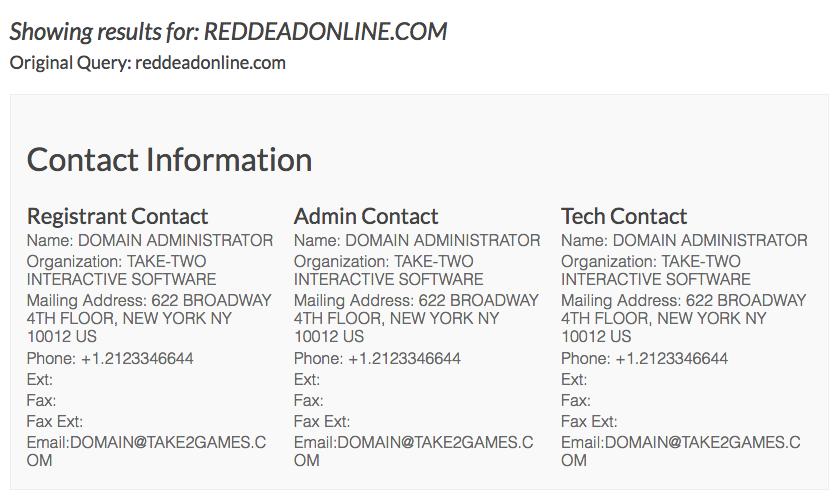Click the Admin Organization TAKE-TWO text
Image resolution: width=836 pixels, height=500 pixels.
click(x=433, y=262)
